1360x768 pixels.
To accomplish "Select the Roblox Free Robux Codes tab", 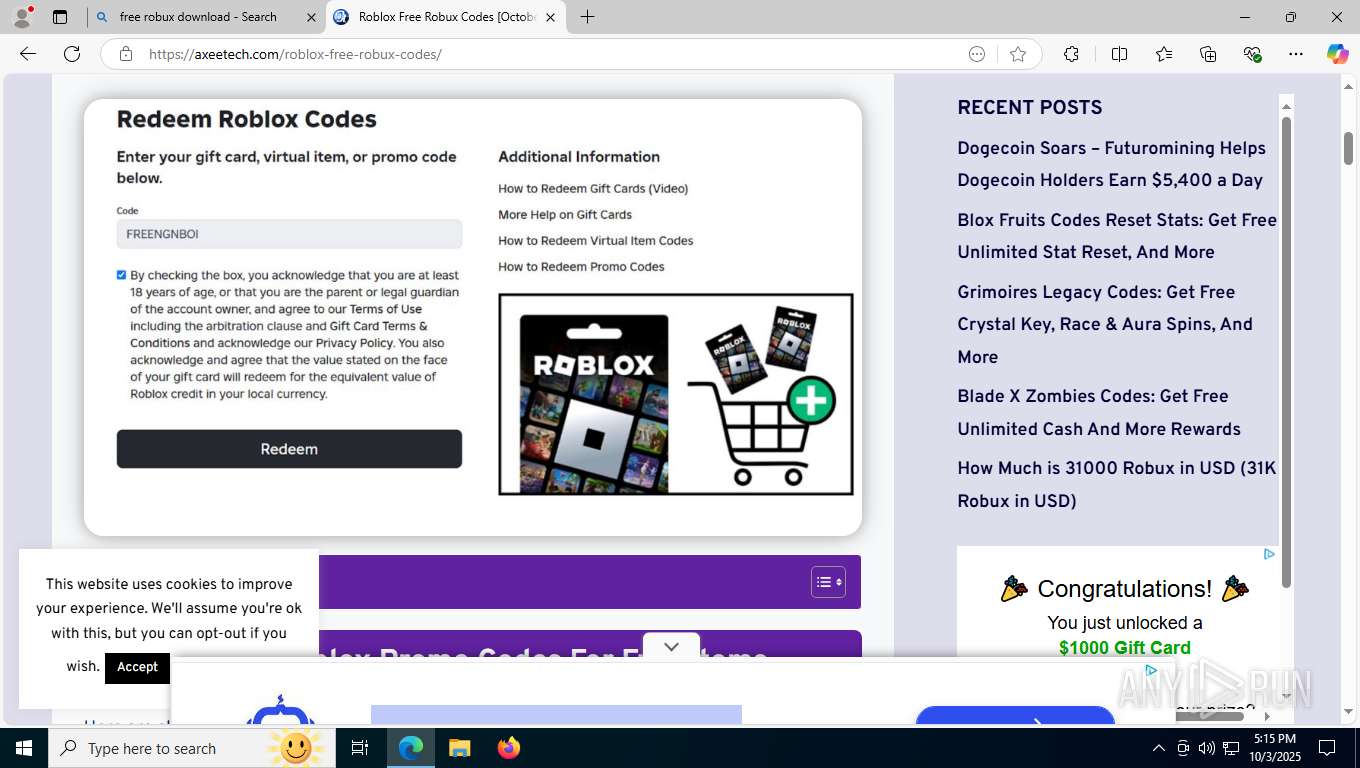I will 446,17.
